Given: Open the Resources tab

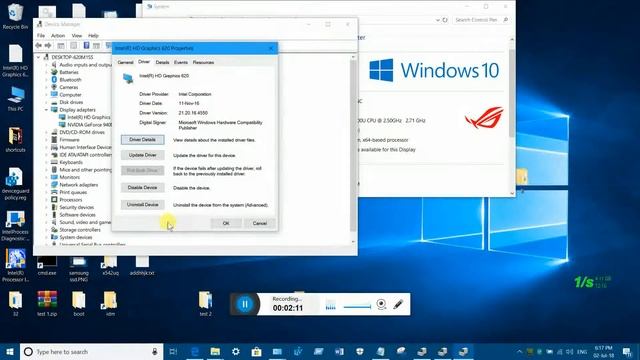Looking at the screenshot, I should 203,62.
